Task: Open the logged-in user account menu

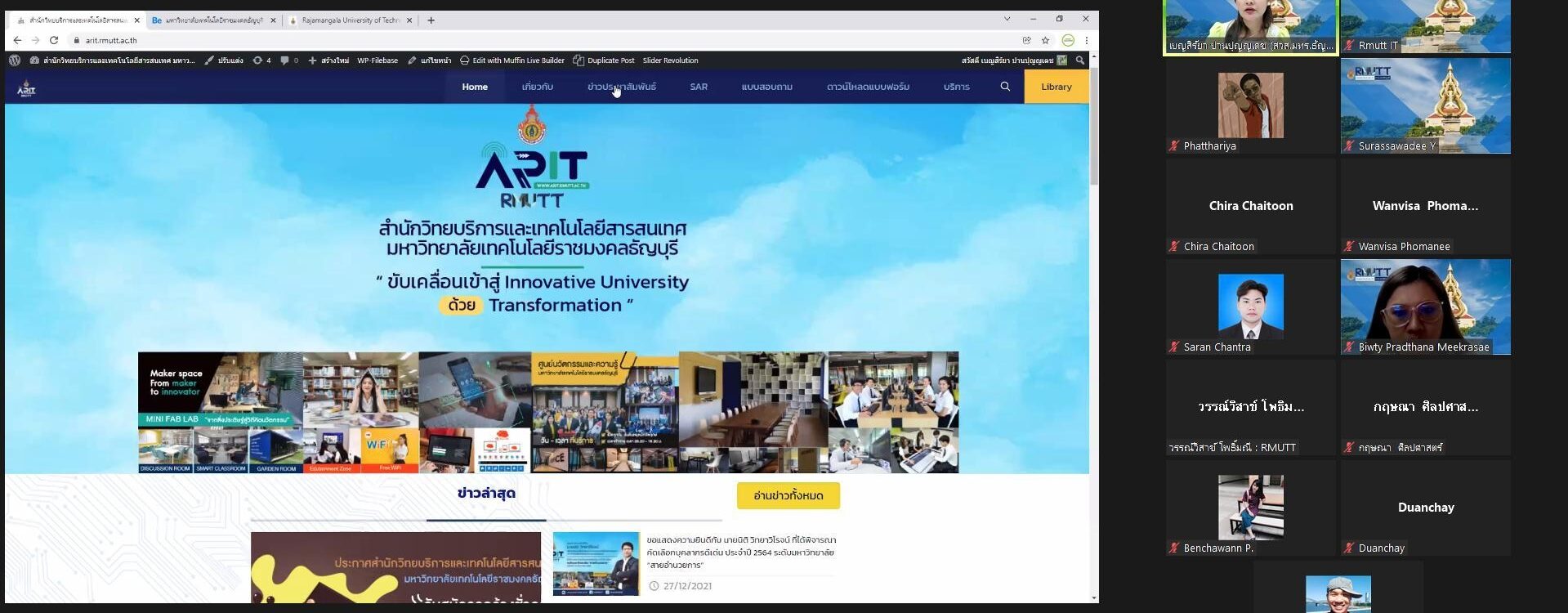Action: click(x=1014, y=60)
